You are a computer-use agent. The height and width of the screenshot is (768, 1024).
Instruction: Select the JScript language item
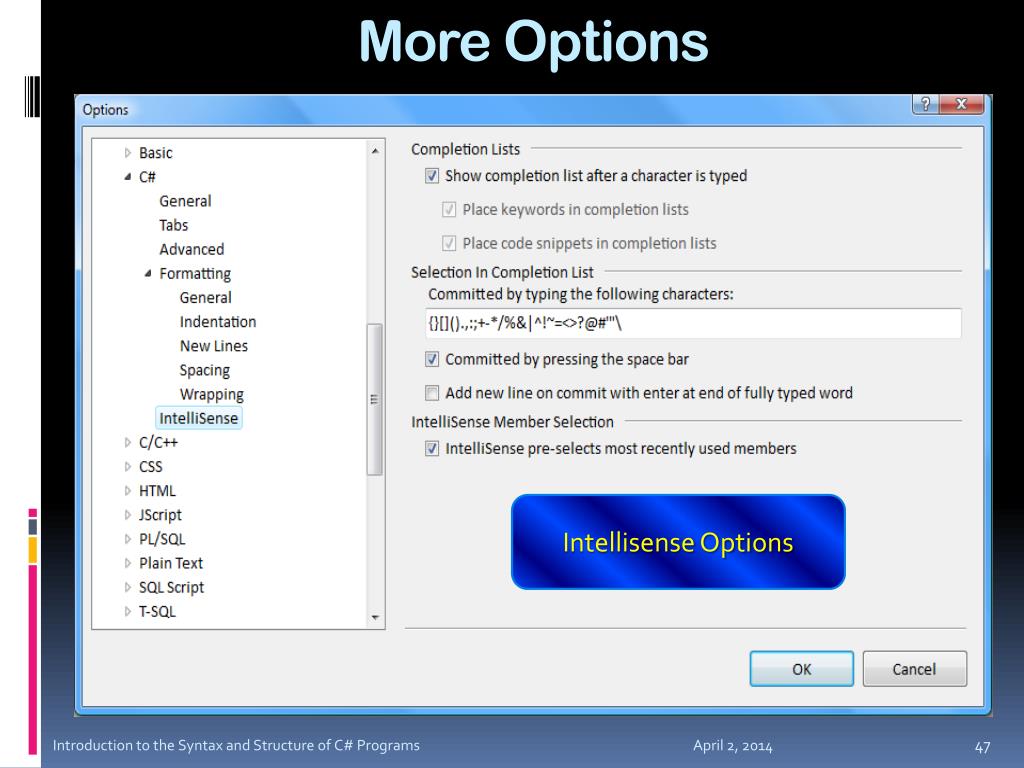coord(161,515)
